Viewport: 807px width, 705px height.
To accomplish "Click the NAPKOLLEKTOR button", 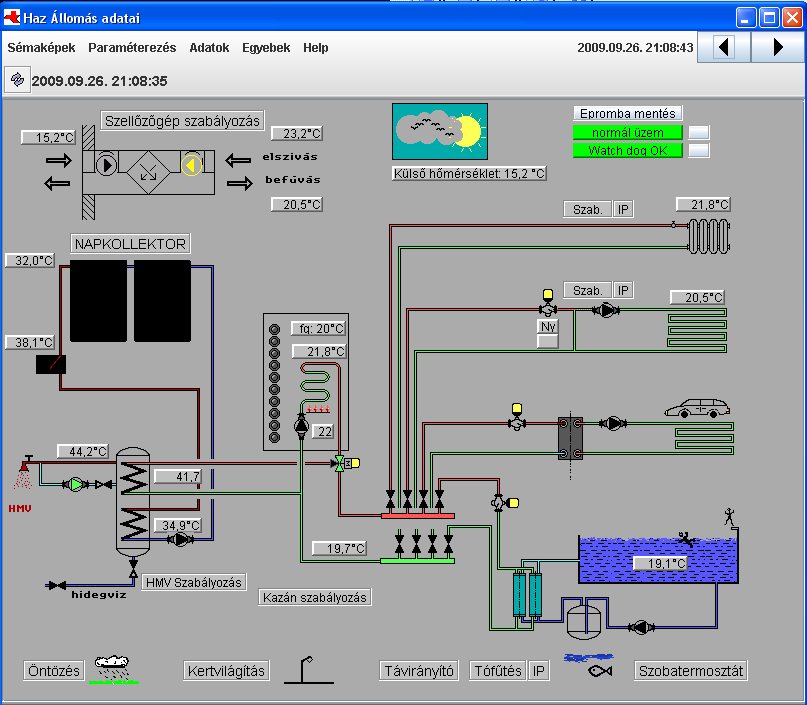I will 130,243.
